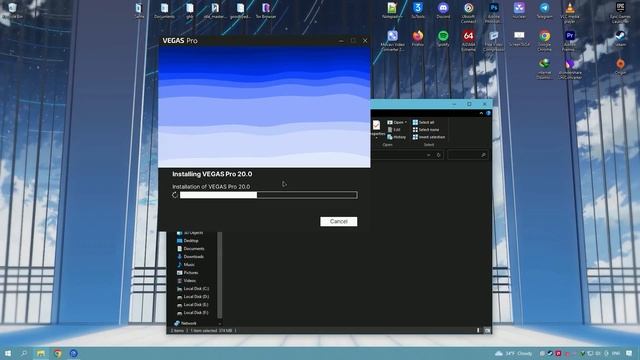Click the Explorer navigation pane scrollbar
640x360 pixels.
[220, 275]
